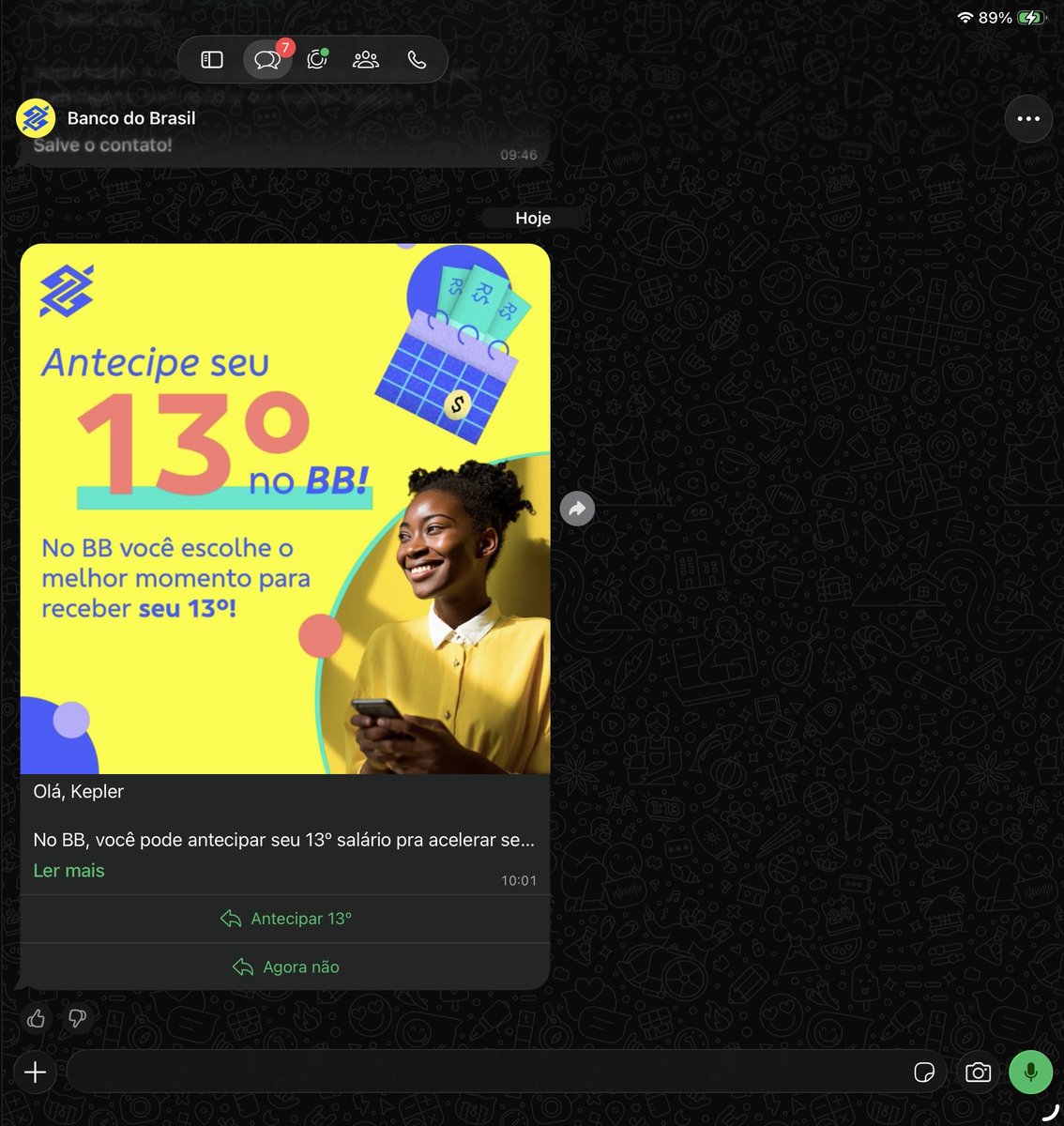1064x1126 pixels.
Task: Select the 'Olá, Kepler' greeting text
Action: [x=79, y=791]
